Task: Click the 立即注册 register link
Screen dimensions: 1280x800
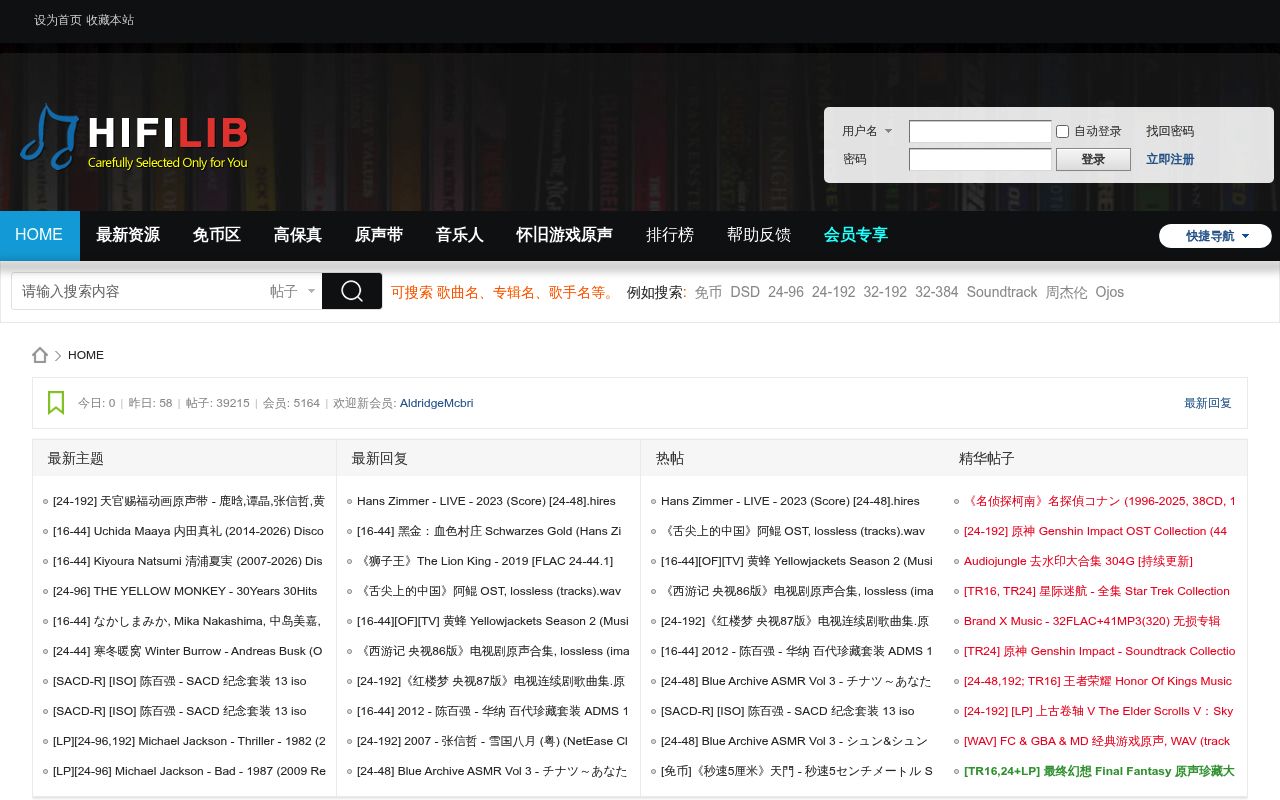Action: 1170,159
